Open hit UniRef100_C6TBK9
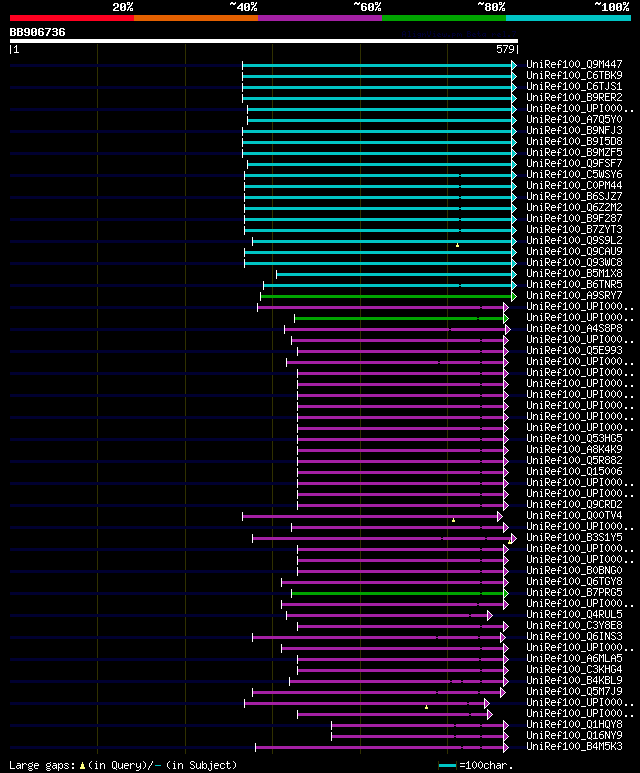This screenshot has width=640, height=773. [574, 75]
